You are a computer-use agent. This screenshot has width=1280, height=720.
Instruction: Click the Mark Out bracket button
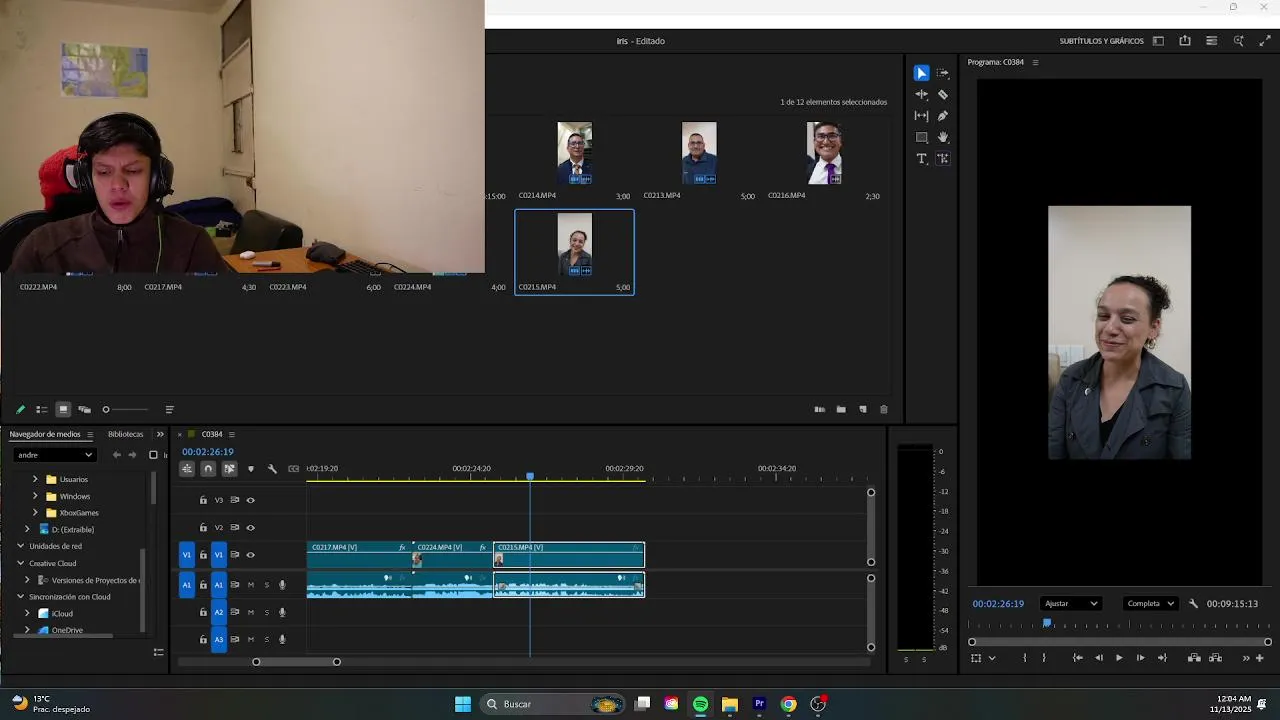(1043, 658)
